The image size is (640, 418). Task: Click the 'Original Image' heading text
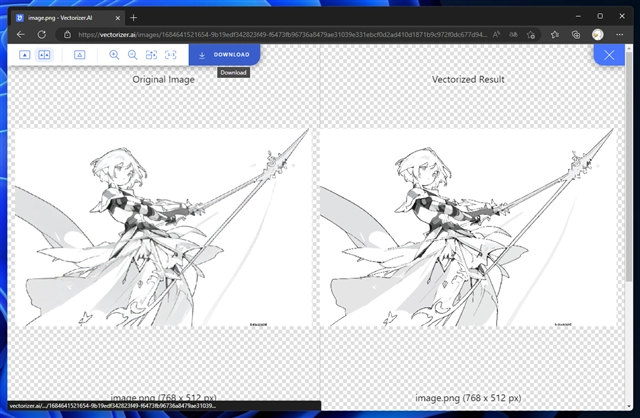pos(163,79)
